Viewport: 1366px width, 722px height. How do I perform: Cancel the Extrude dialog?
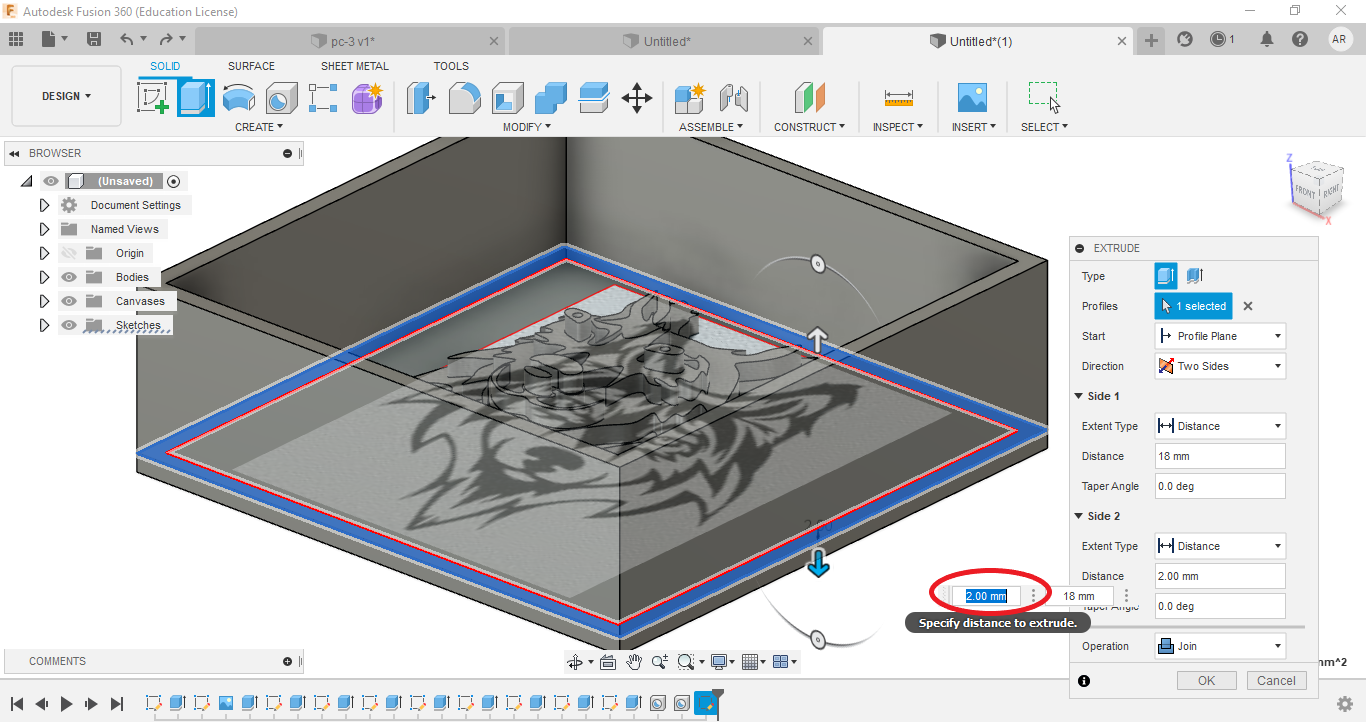click(1277, 680)
